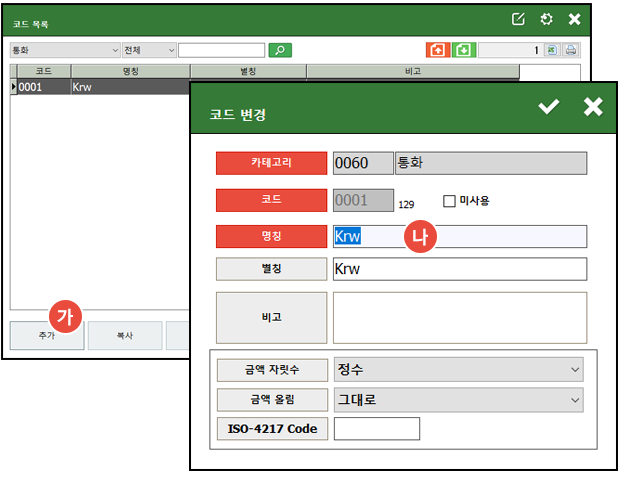Toggle the 미사용 checkbox

click(x=449, y=201)
